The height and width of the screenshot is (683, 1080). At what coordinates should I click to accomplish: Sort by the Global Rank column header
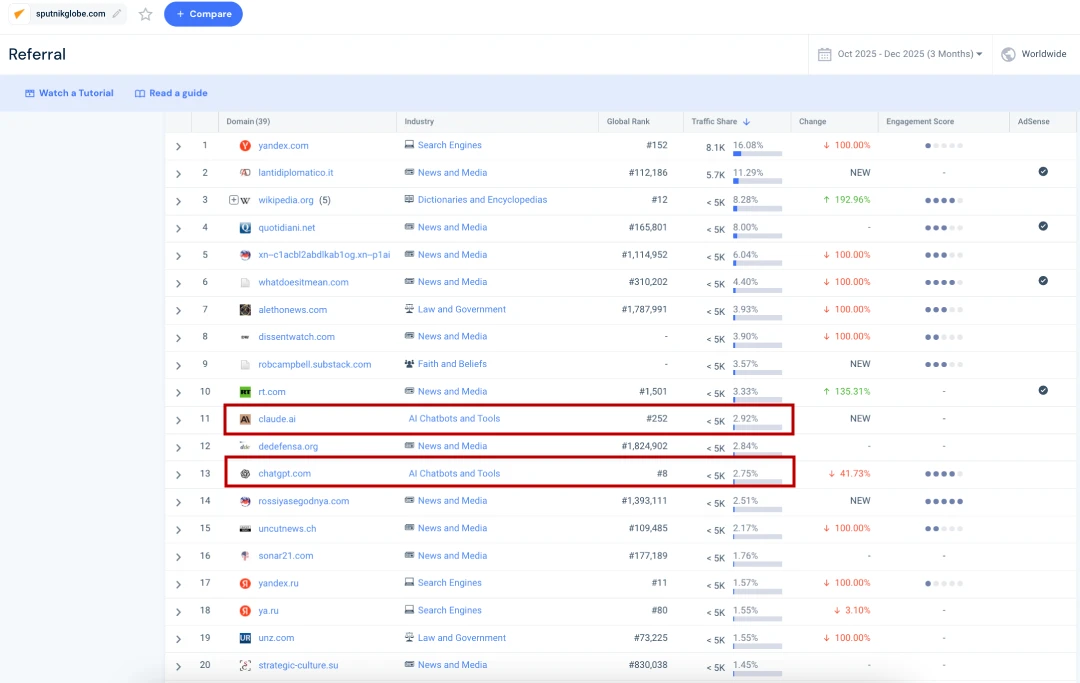point(628,122)
